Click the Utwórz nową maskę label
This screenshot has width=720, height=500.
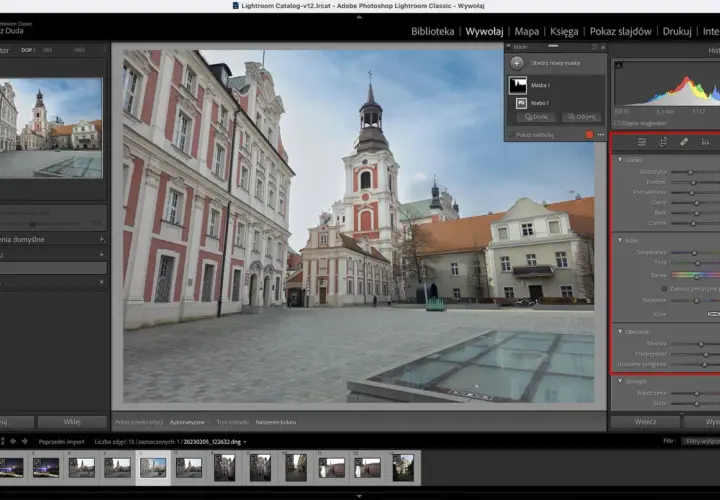[x=555, y=63]
